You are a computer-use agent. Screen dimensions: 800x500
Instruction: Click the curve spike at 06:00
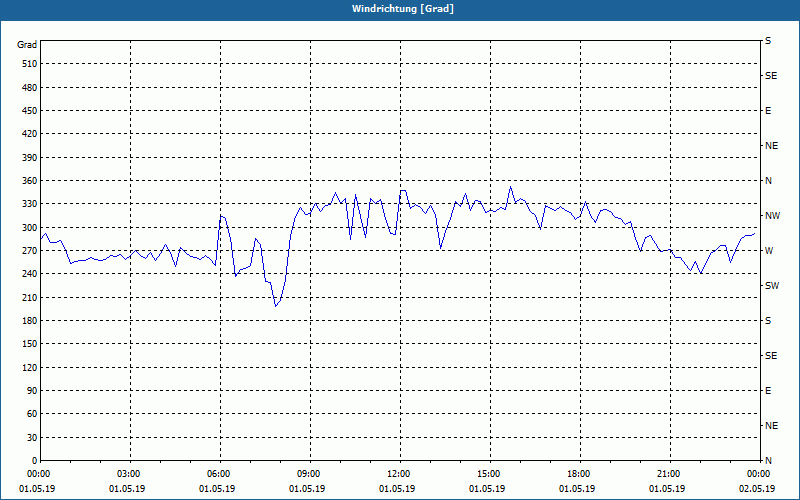(x=221, y=216)
